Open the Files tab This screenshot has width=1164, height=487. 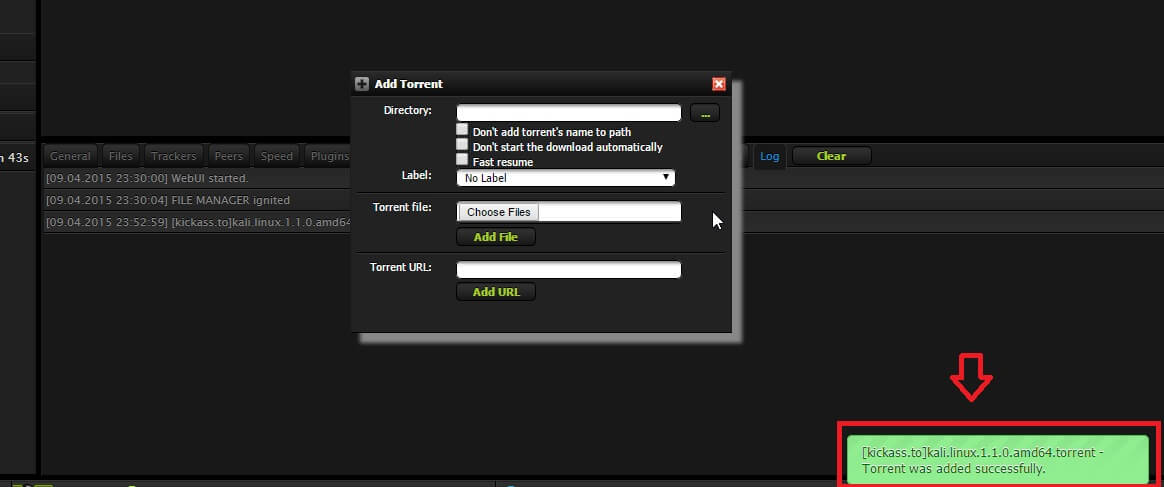pyautogui.click(x=121, y=156)
